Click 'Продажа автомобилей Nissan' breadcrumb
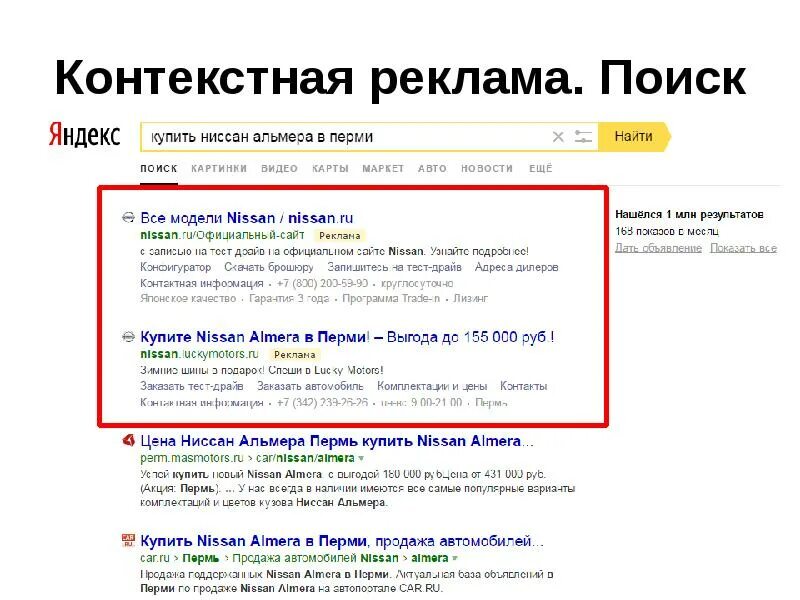The height and width of the screenshot is (600, 800). pyautogui.click(x=315, y=558)
